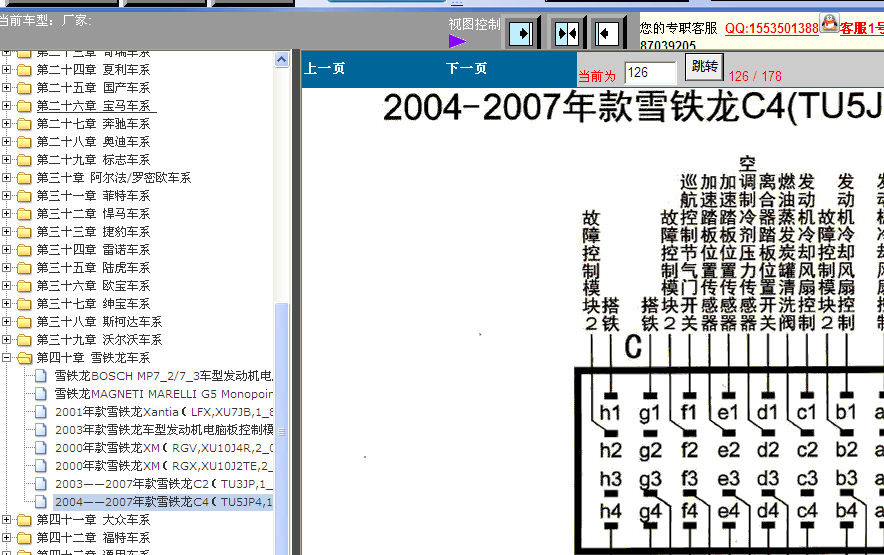
Task: Expand 第三十一章 菲特车系 node
Action: pos(6,196)
